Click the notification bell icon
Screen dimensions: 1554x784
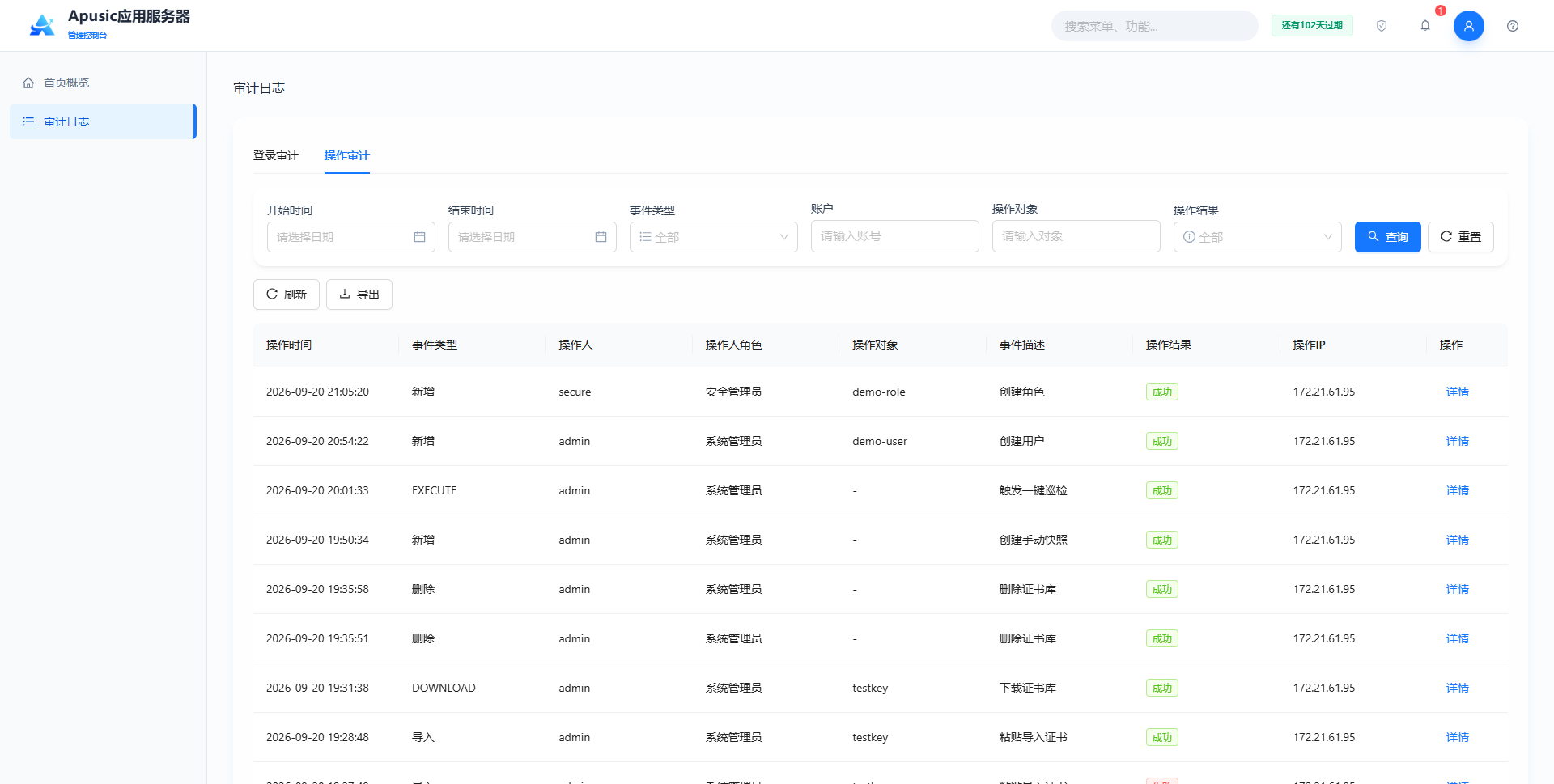click(1425, 26)
